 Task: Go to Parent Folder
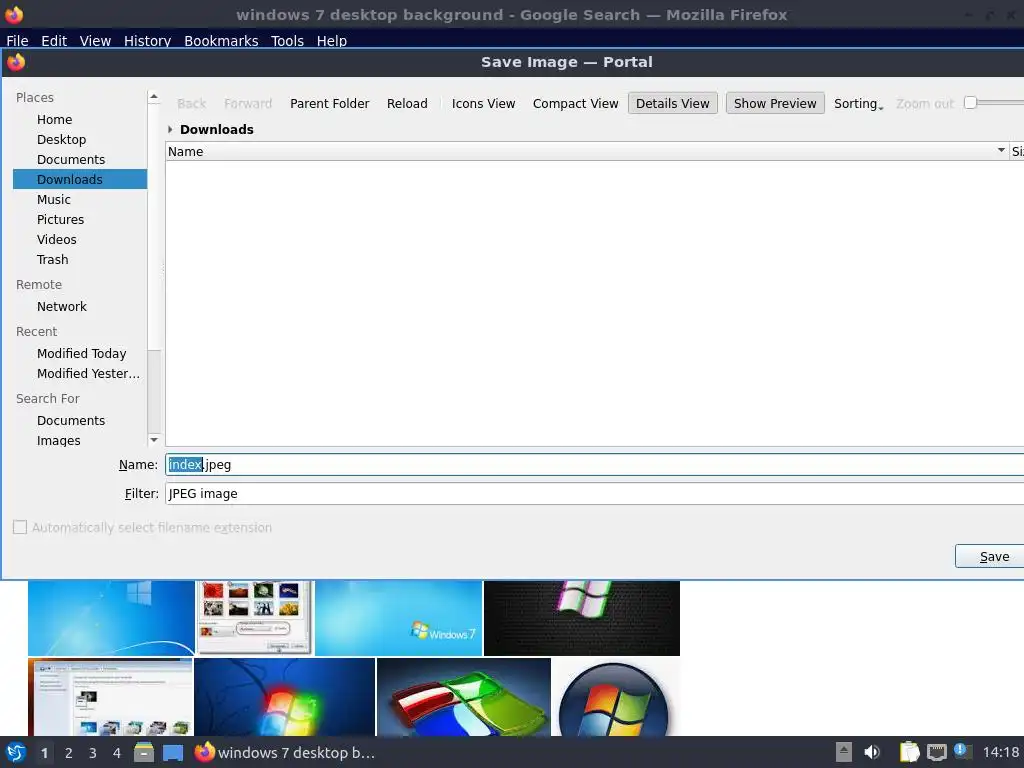tap(330, 103)
